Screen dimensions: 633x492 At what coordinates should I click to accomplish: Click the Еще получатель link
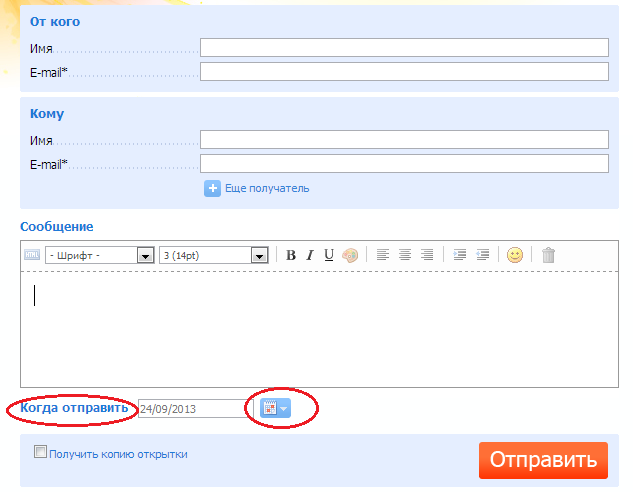click(x=267, y=188)
